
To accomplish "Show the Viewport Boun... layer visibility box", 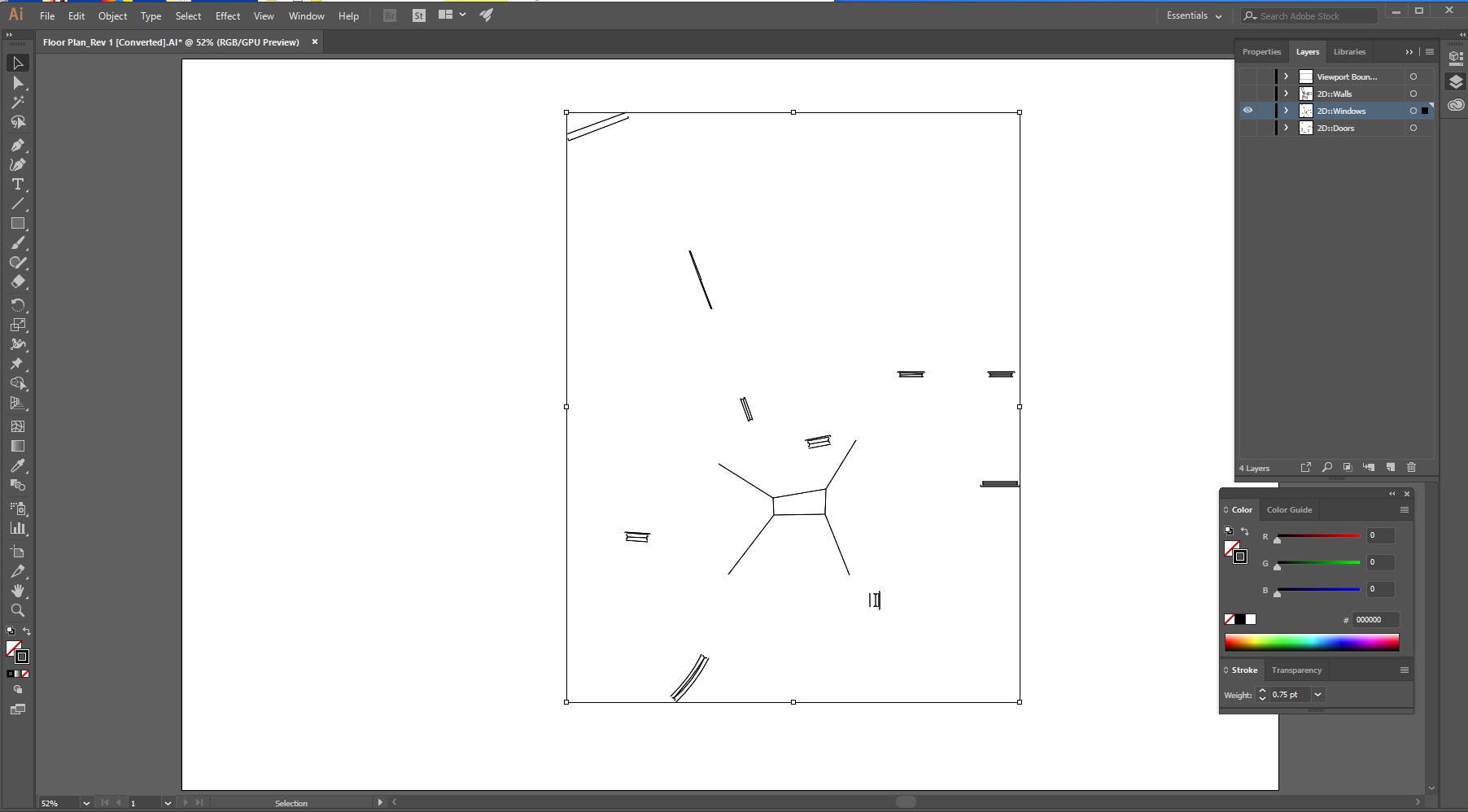I will click(1247, 76).
